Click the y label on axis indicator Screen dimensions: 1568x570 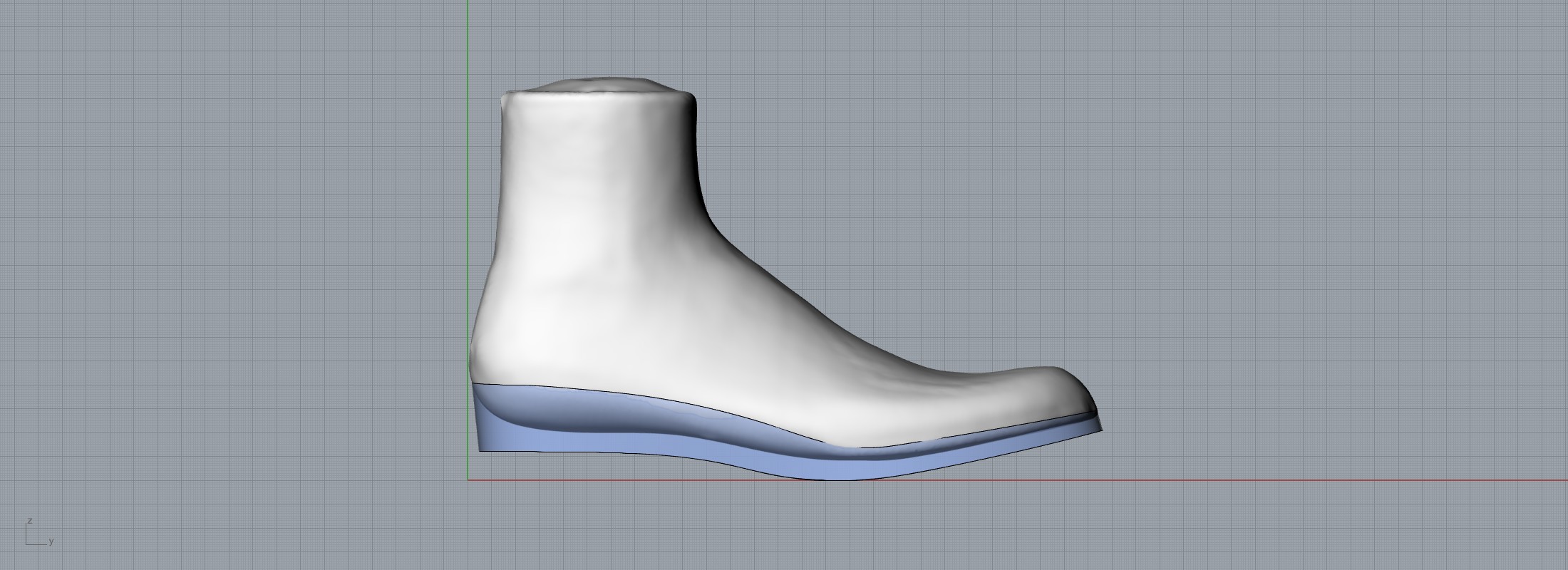[x=51, y=541]
